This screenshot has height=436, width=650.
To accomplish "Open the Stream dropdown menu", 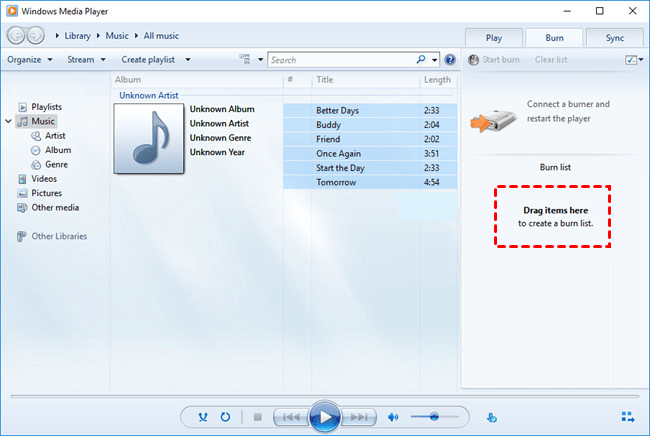I will (x=87, y=60).
